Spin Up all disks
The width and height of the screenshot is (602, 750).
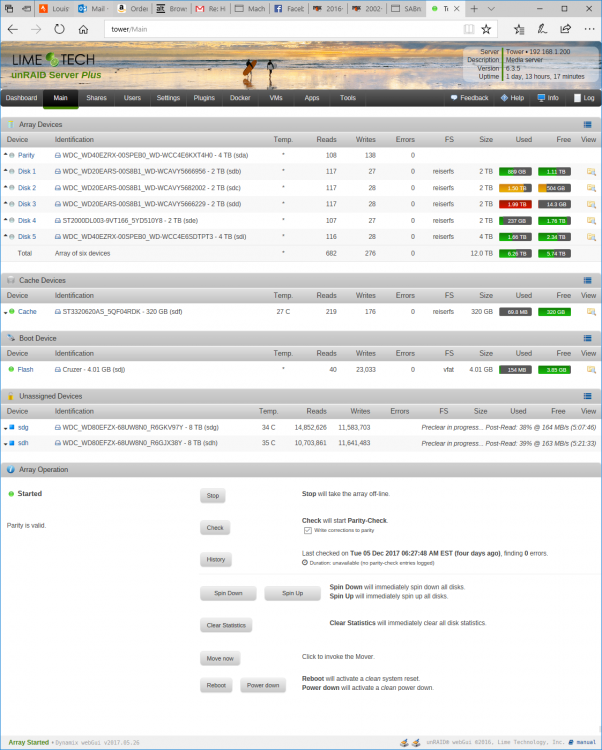pyautogui.click(x=292, y=594)
